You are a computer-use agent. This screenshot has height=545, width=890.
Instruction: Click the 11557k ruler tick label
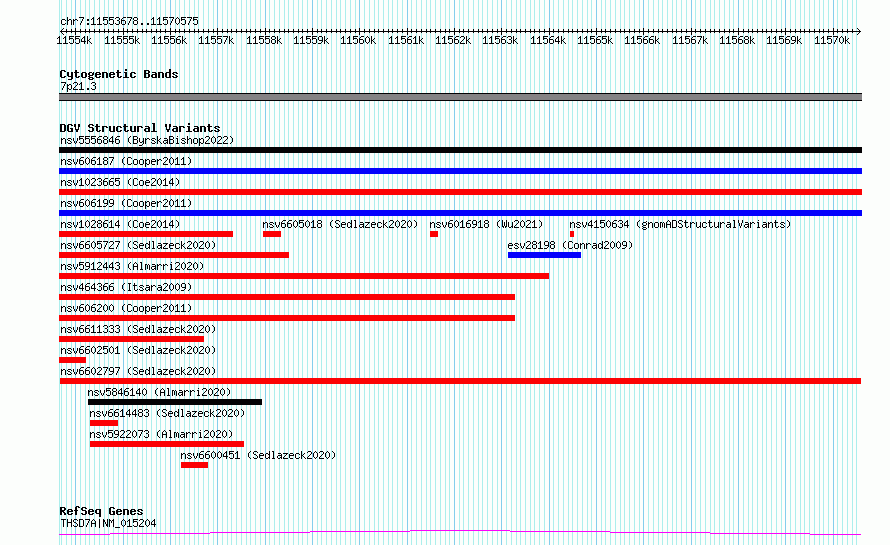216,40
